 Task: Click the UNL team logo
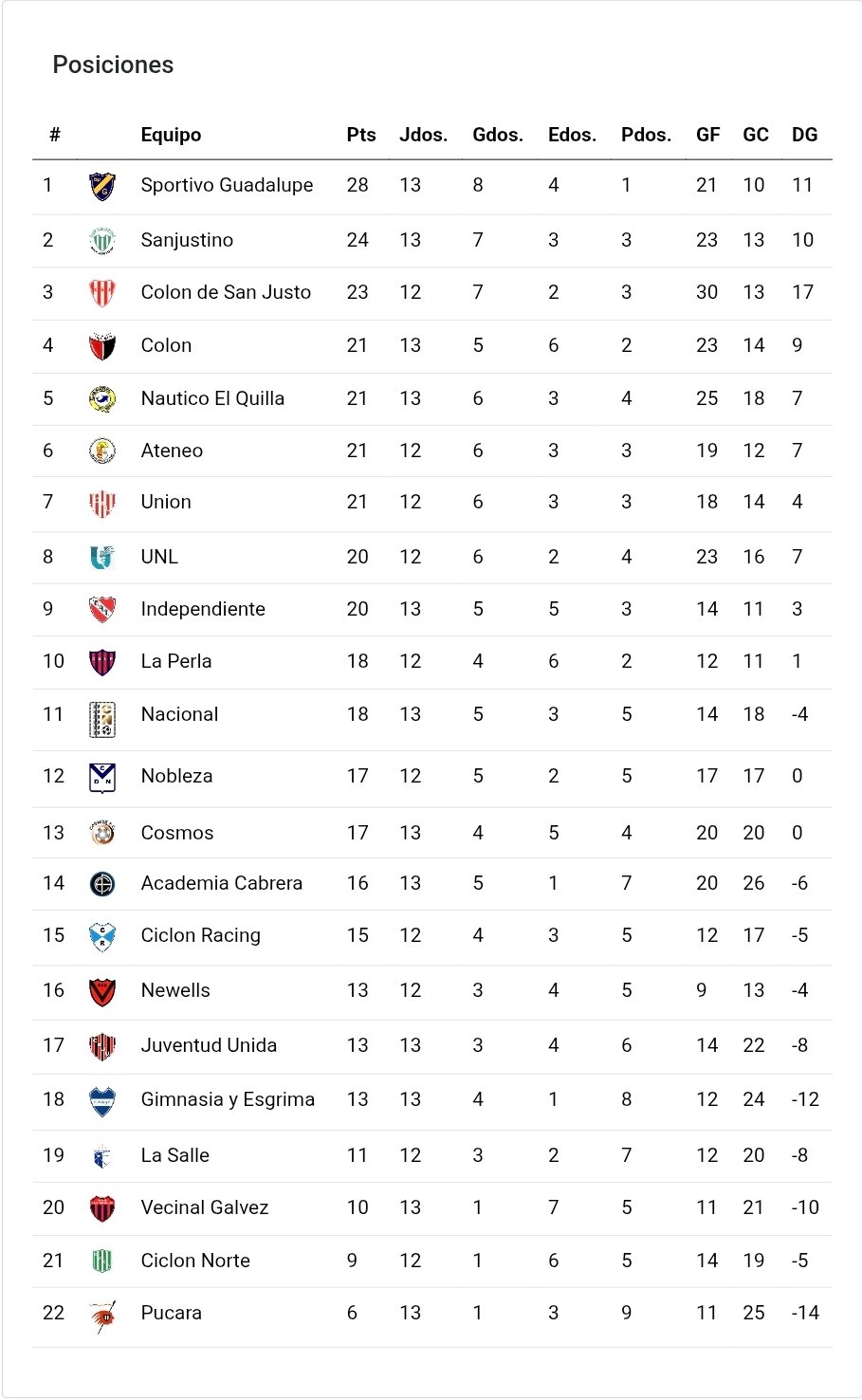[102, 558]
